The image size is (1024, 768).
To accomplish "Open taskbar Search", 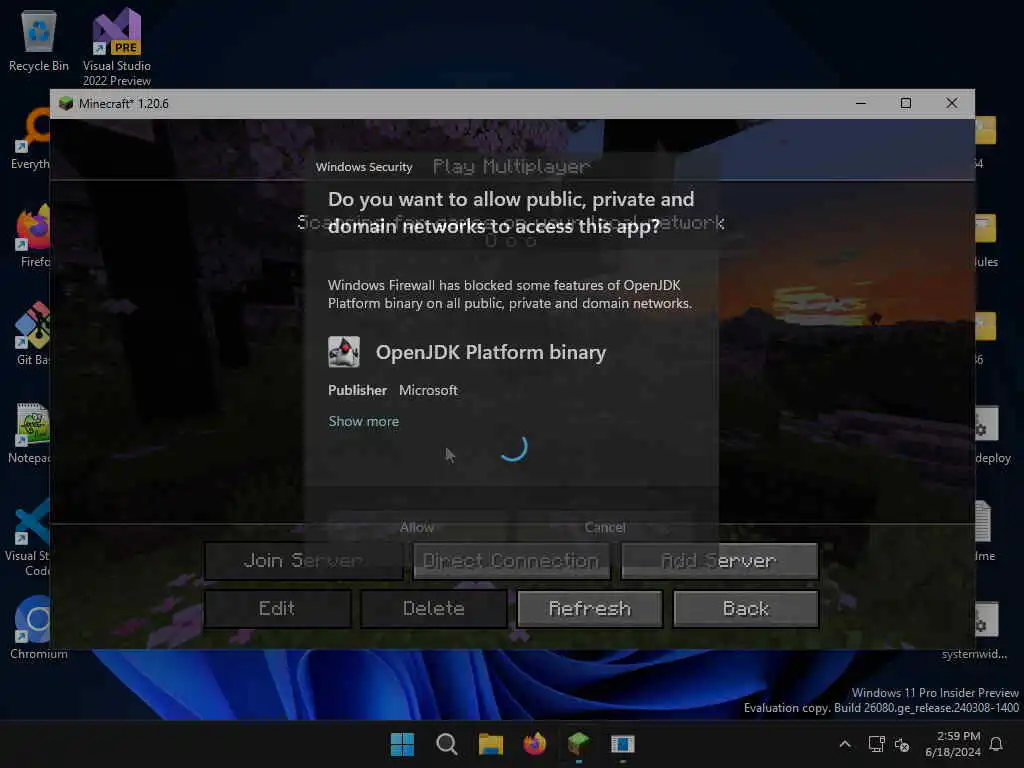I will coord(447,744).
